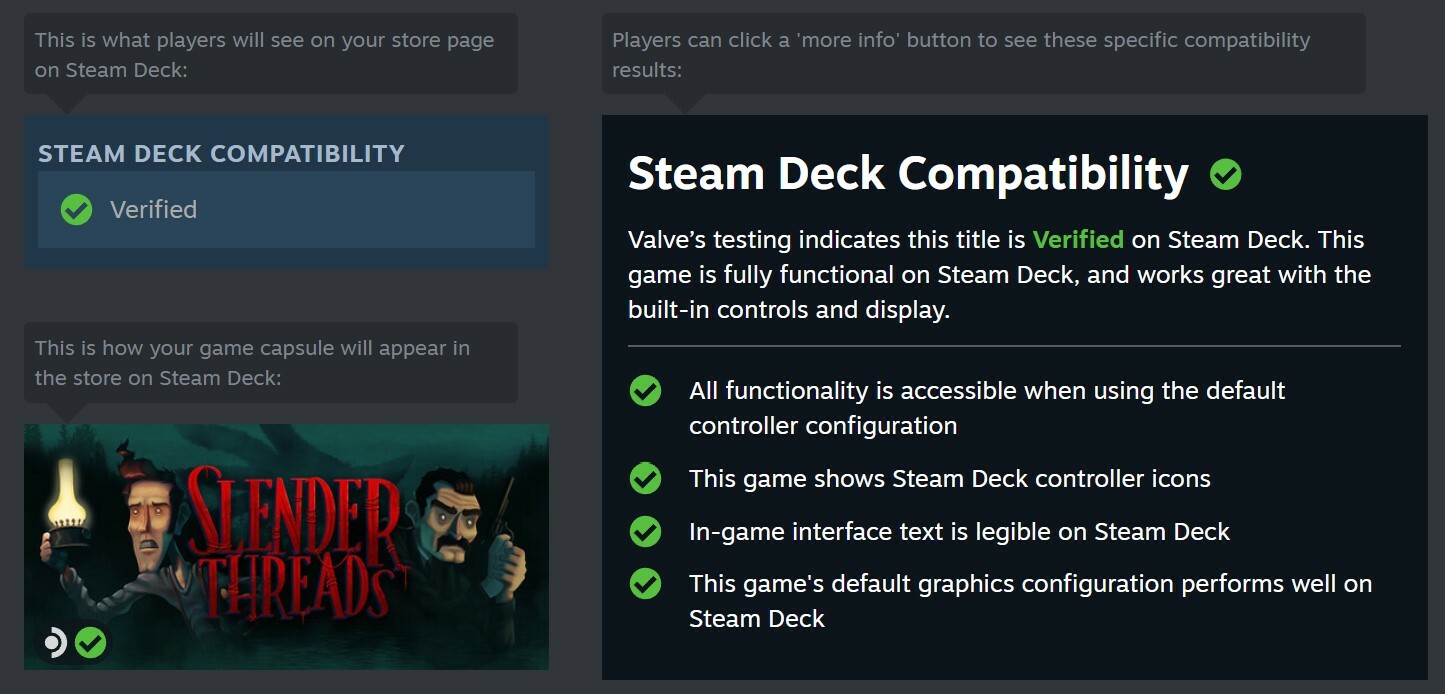Click the green Verified word in description
Viewport: 1445px width, 694px height.
pyautogui.click(x=1078, y=240)
